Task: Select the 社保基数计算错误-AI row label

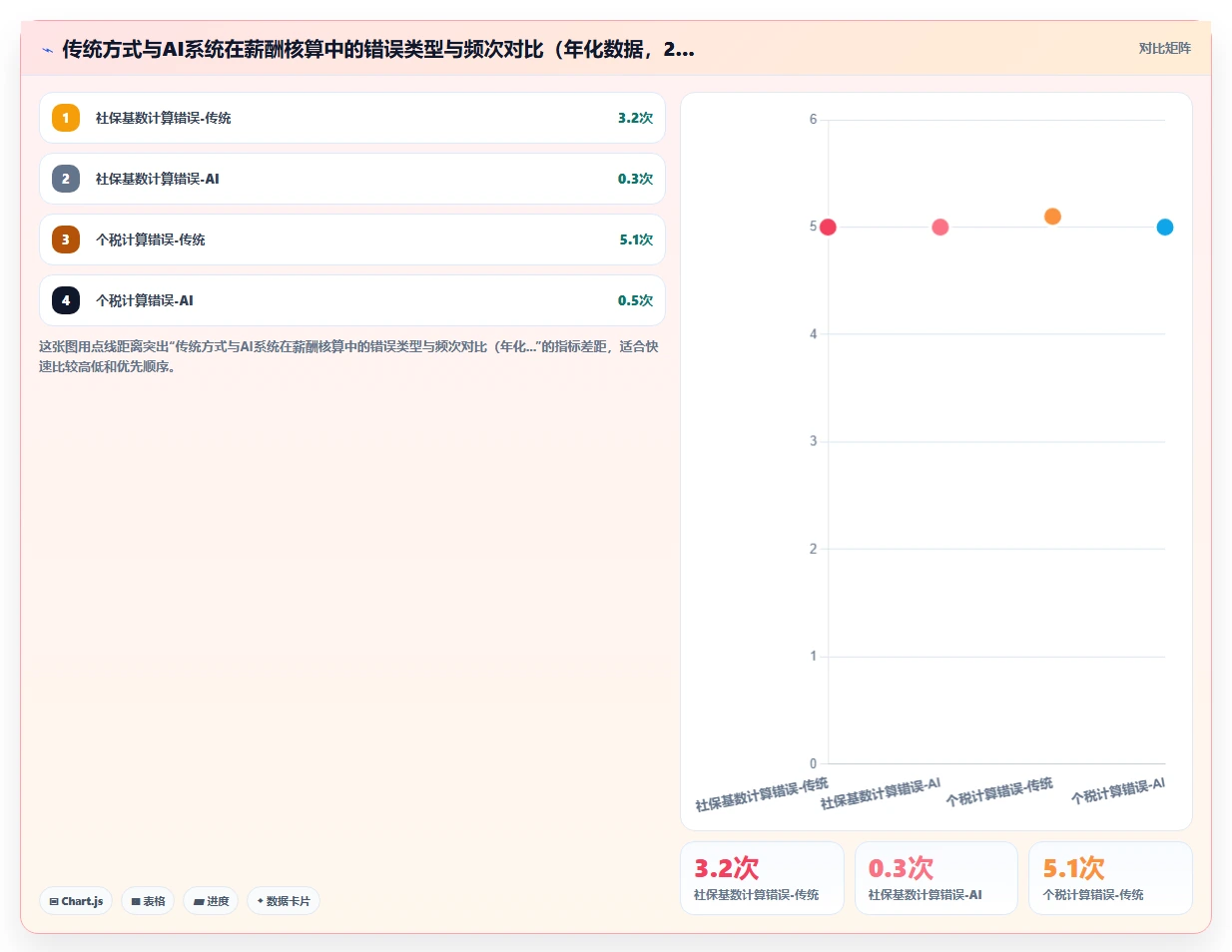Action: [158, 179]
